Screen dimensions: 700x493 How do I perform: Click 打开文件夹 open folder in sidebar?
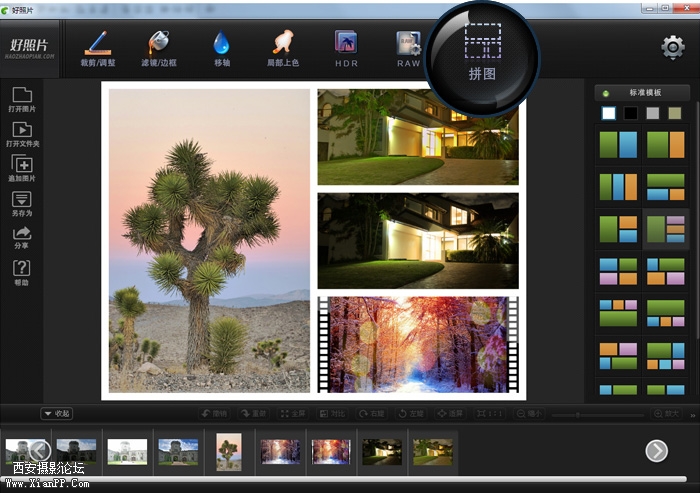point(22,135)
